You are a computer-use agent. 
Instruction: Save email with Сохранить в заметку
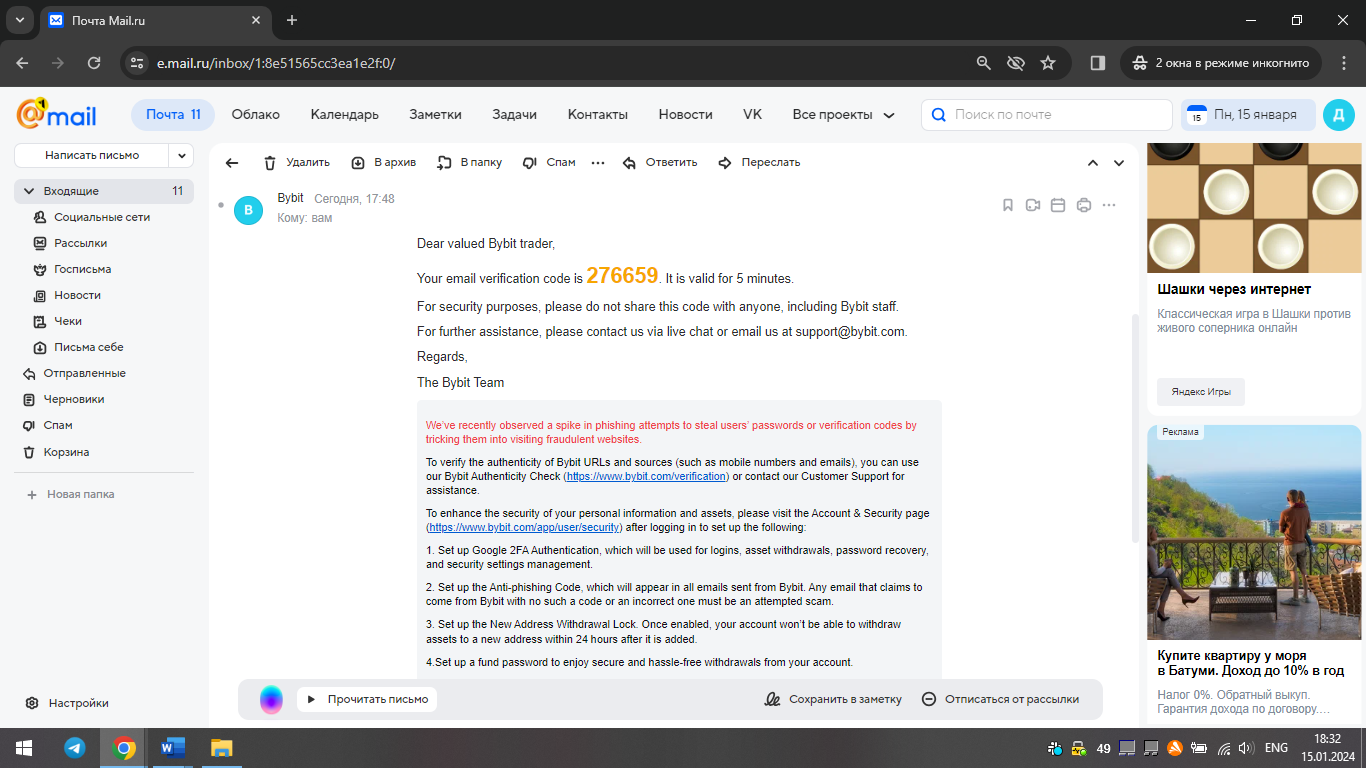(x=833, y=699)
